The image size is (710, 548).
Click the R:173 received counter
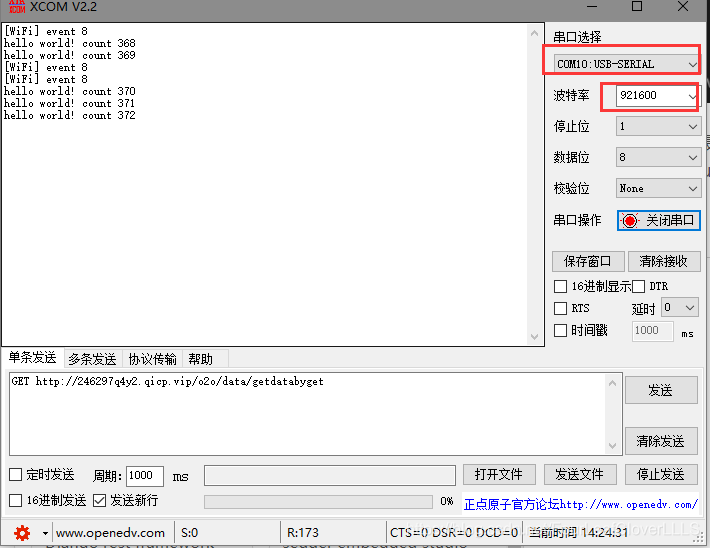pos(303,533)
